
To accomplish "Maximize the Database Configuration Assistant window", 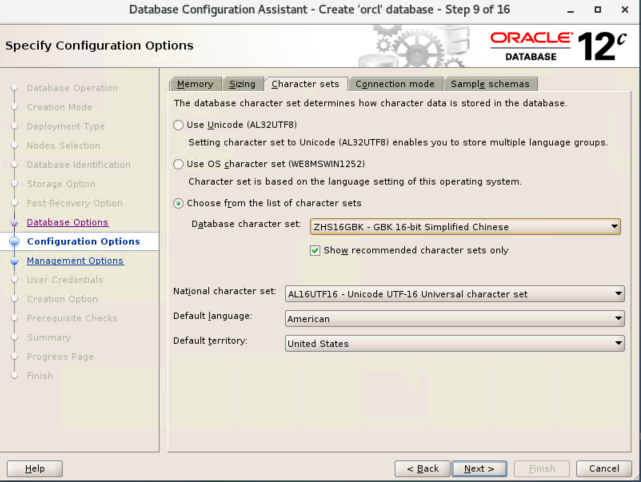I will point(597,10).
